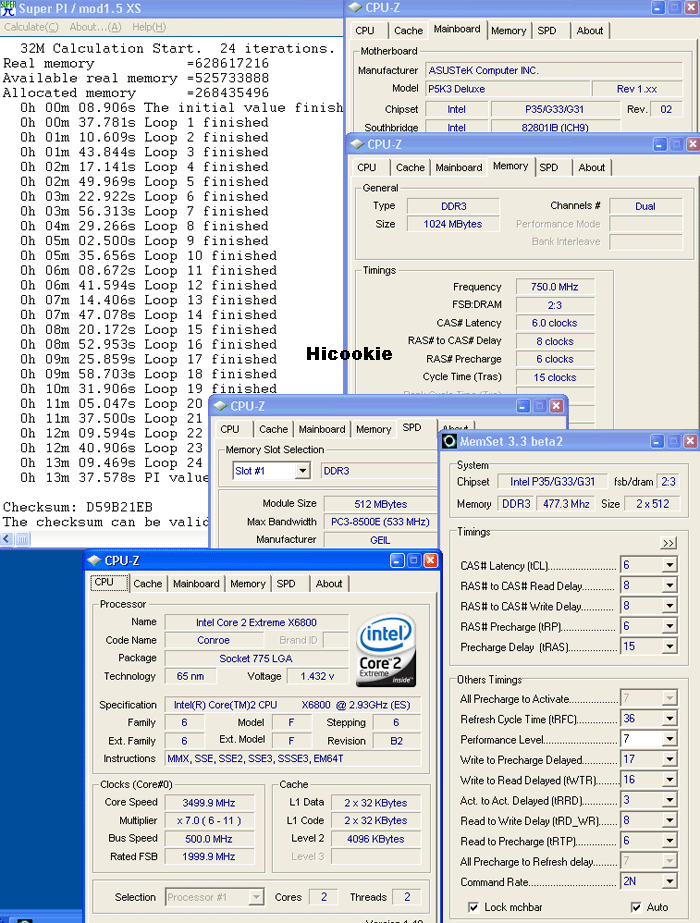The image size is (700, 923).
Task: Minimize the CPU-Z SPD window
Action: click(523, 406)
